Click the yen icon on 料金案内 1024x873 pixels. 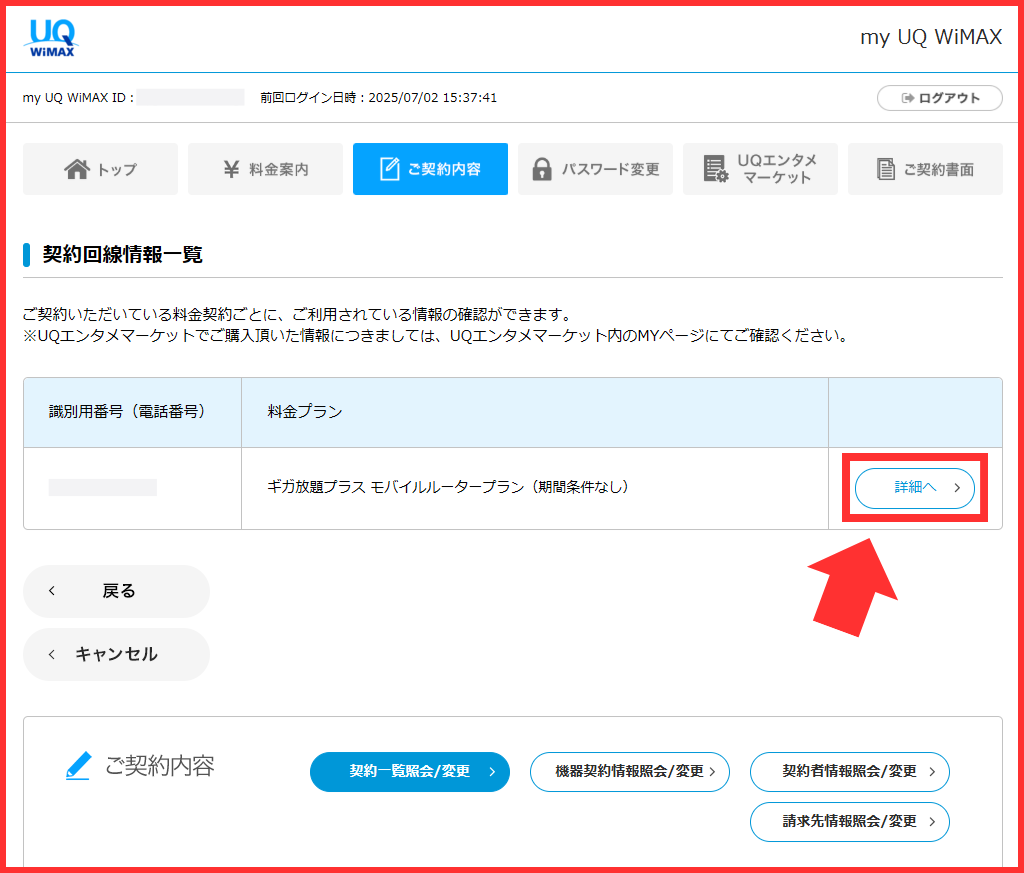pyautogui.click(x=231, y=169)
